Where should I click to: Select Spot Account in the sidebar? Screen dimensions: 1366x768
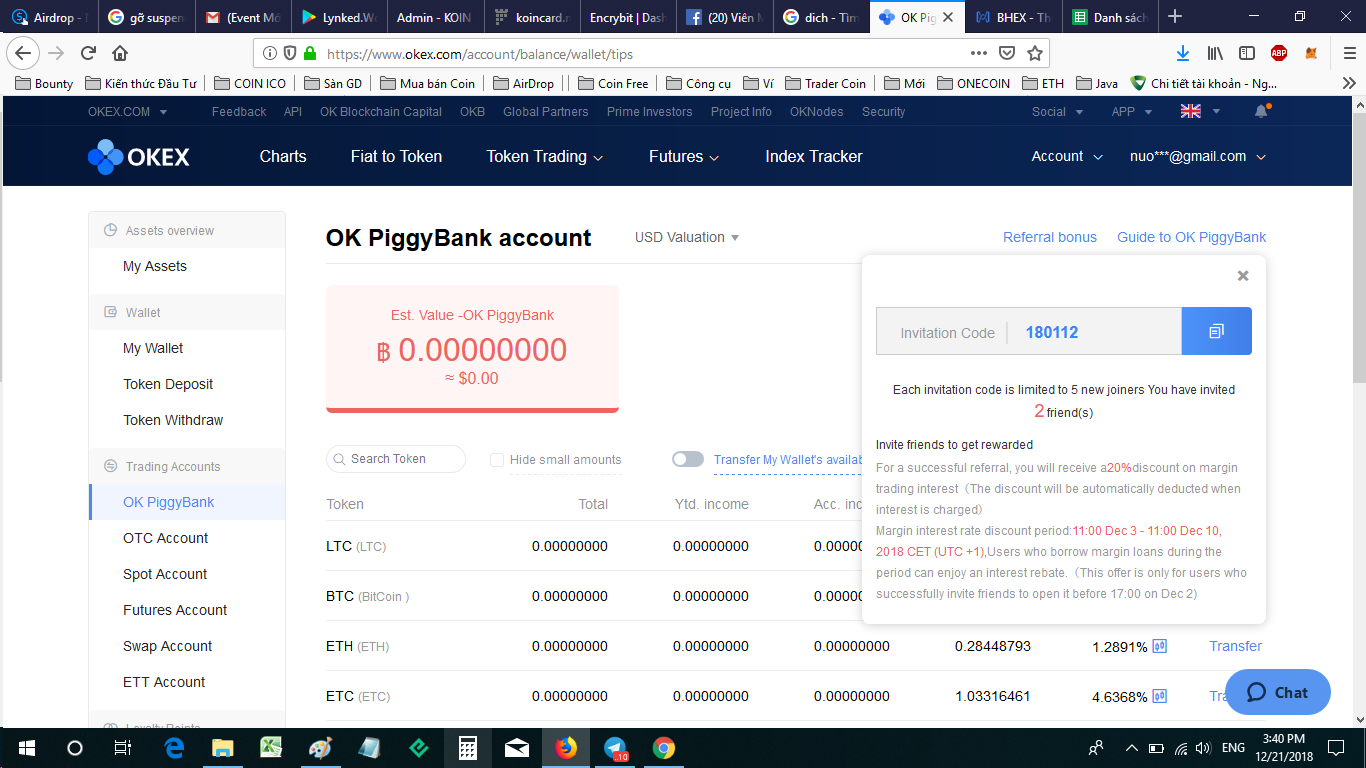click(165, 574)
